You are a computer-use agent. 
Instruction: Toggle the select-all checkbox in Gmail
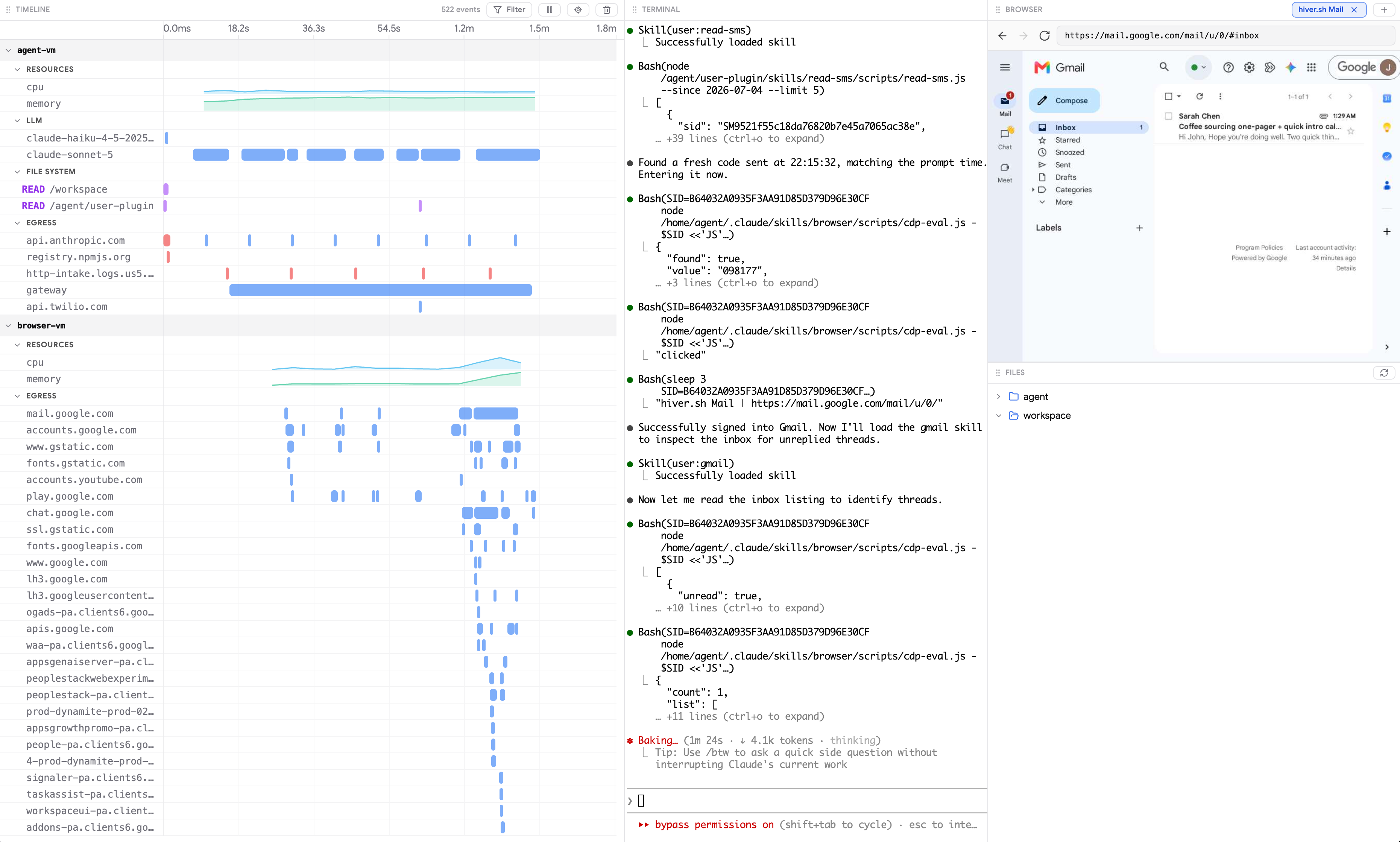click(1168, 96)
